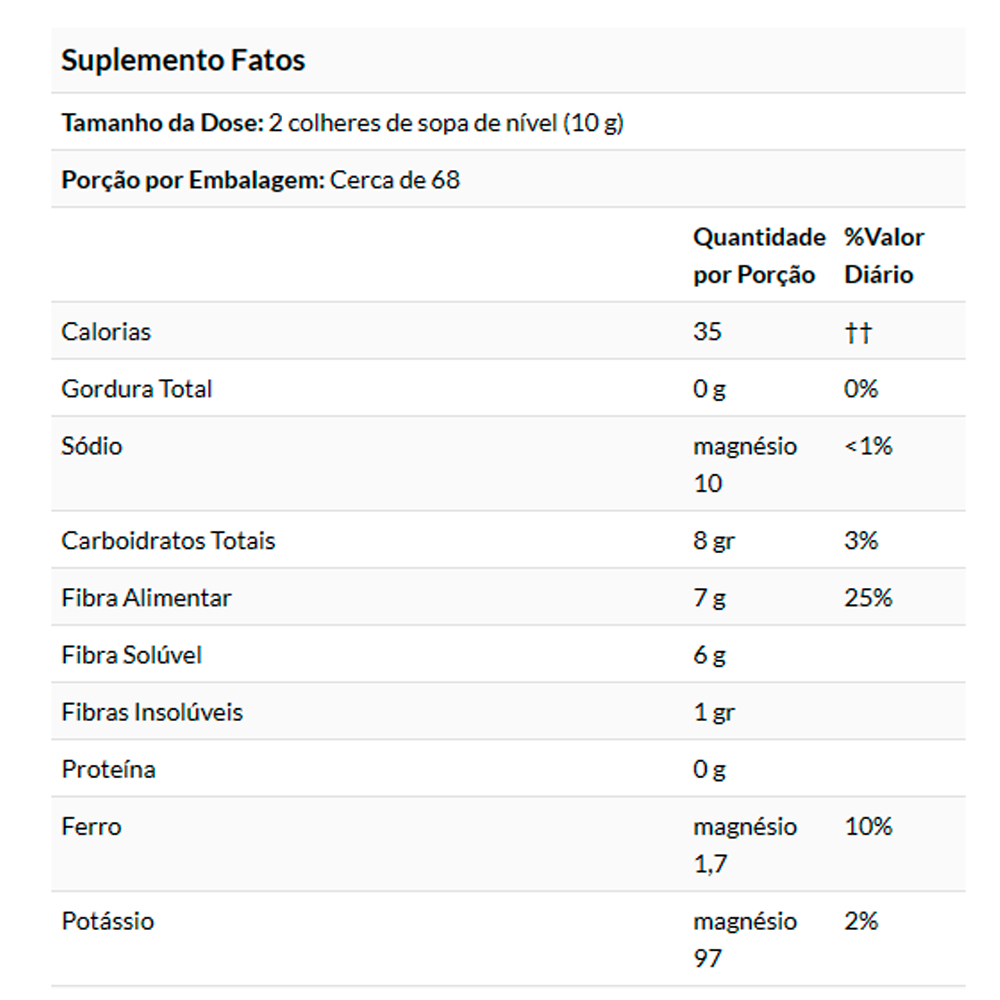Select the "Carboidratos Totais" row label
This screenshot has width=1000, height=1000.
point(168,541)
